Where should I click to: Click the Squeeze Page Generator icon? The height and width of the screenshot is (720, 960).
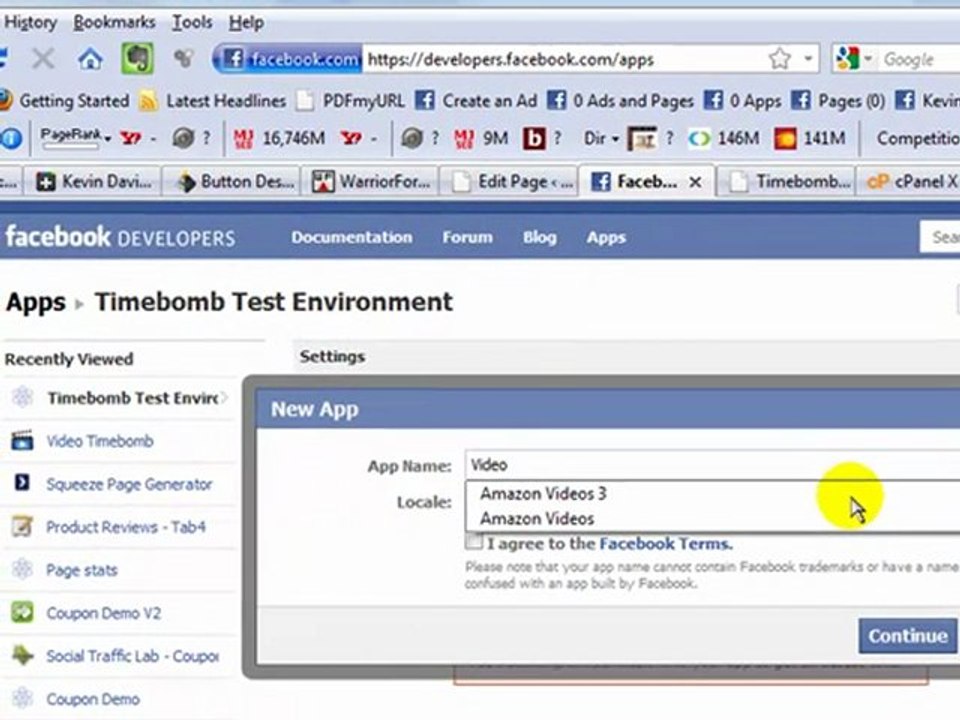coord(22,482)
